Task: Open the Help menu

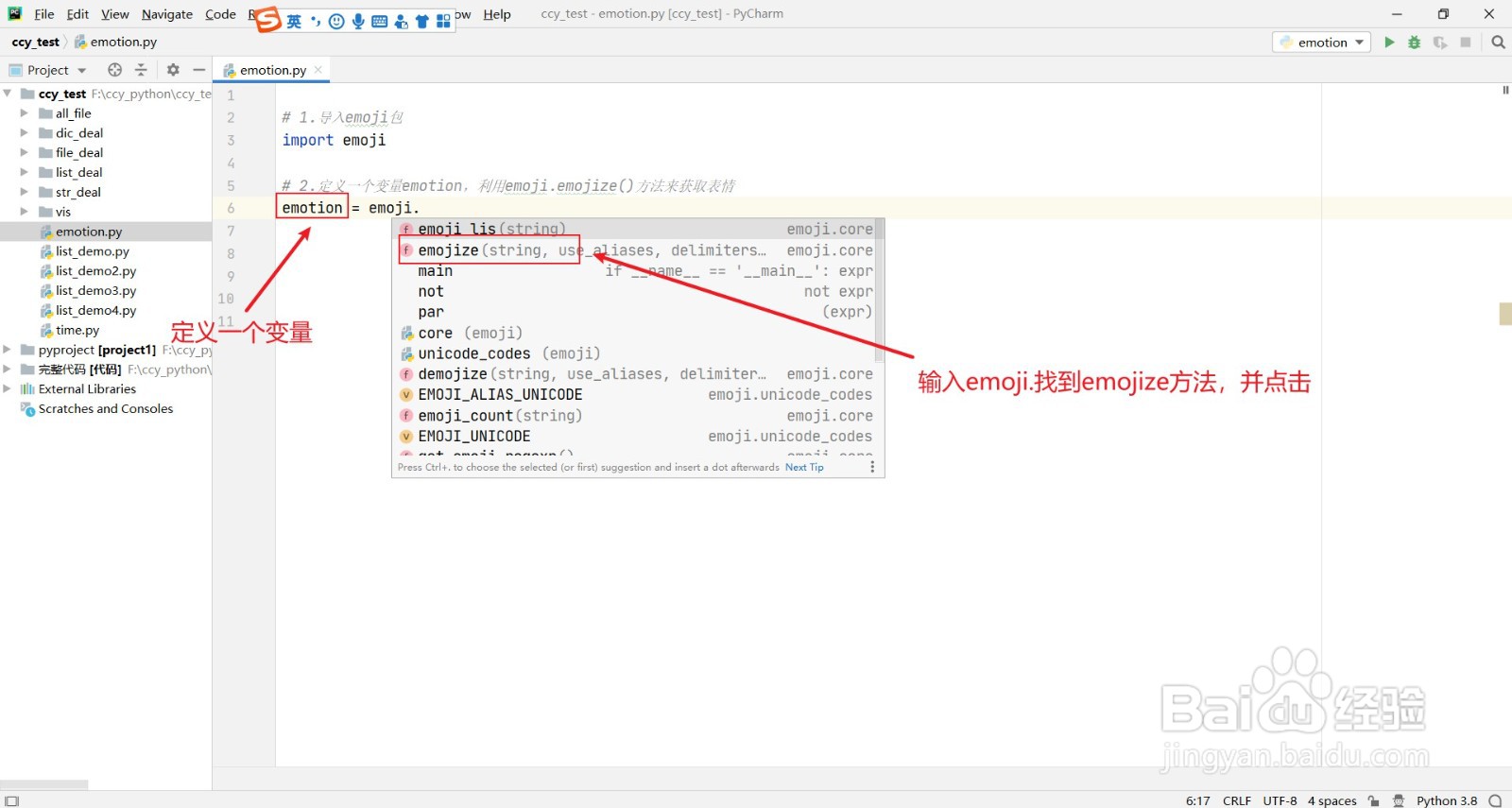Action: (496, 14)
